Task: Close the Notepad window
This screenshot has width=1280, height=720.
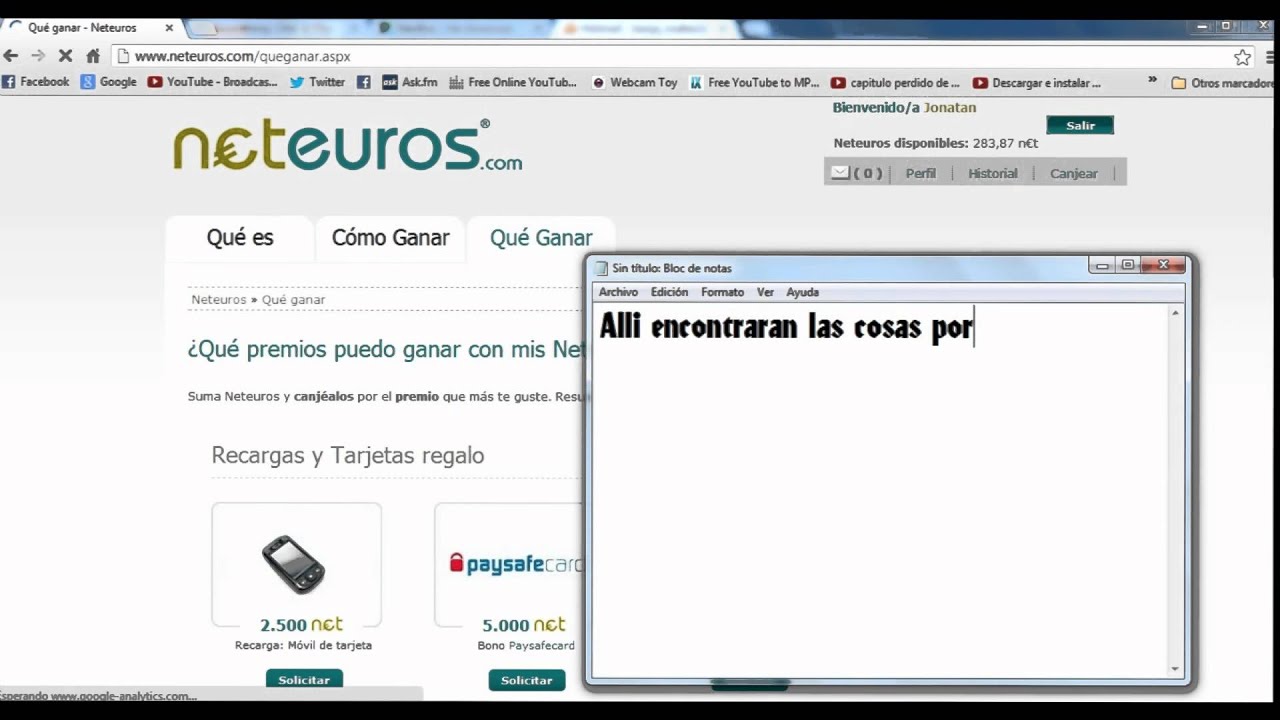Action: [1163, 265]
